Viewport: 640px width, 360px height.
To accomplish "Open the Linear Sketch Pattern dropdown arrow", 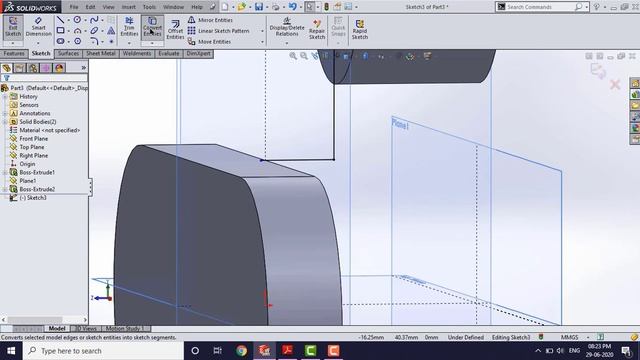I will 262,31.
